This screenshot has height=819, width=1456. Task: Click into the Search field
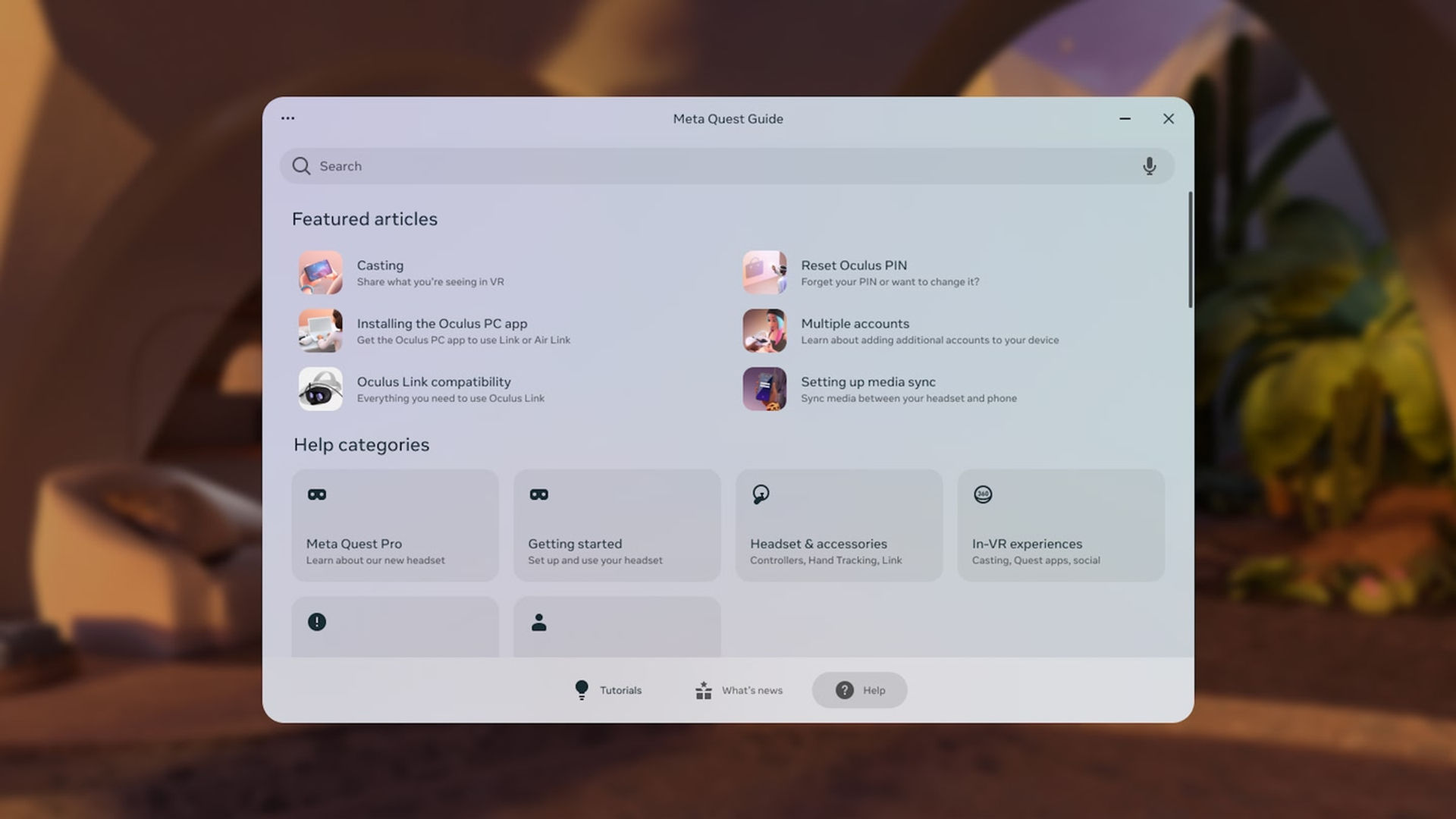(726, 166)
